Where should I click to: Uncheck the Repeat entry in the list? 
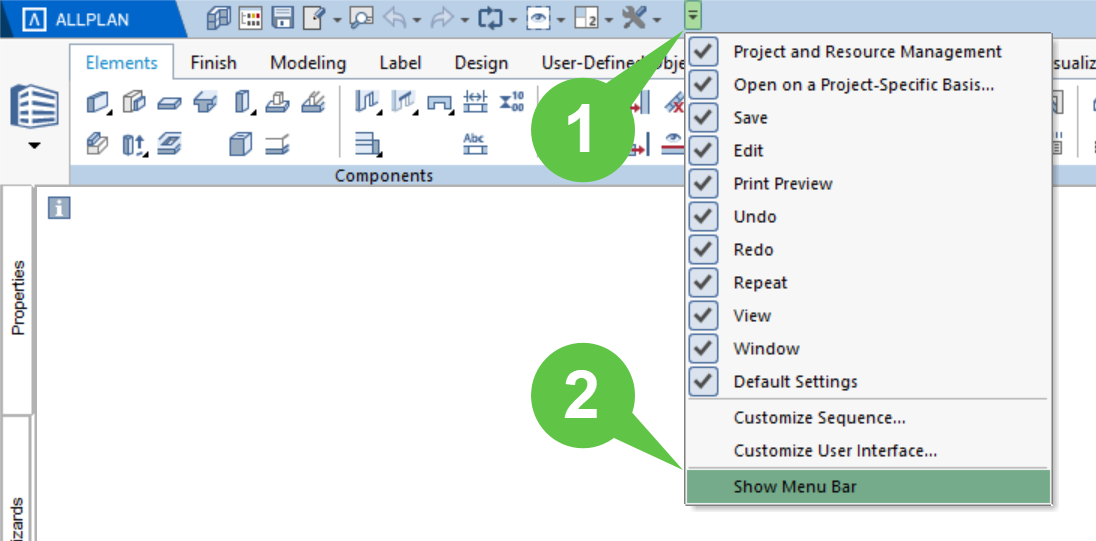pyautogui.click(x=703, y=282)
